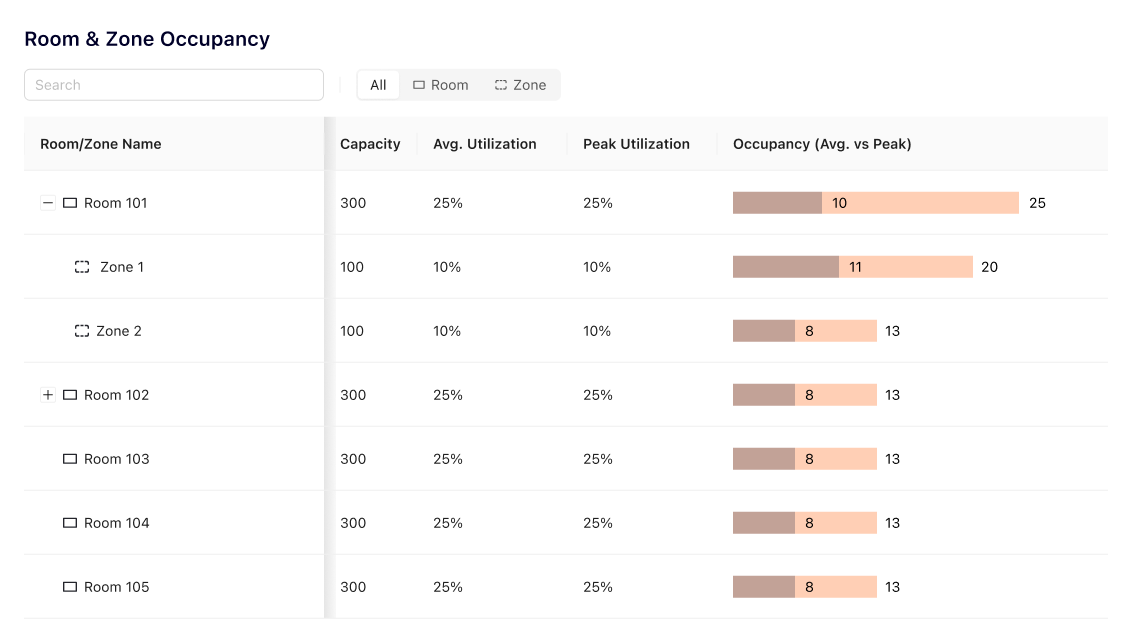Screen dimensions: 1132x643
Task: Filter the list by Room
Action: pos(441,85)
